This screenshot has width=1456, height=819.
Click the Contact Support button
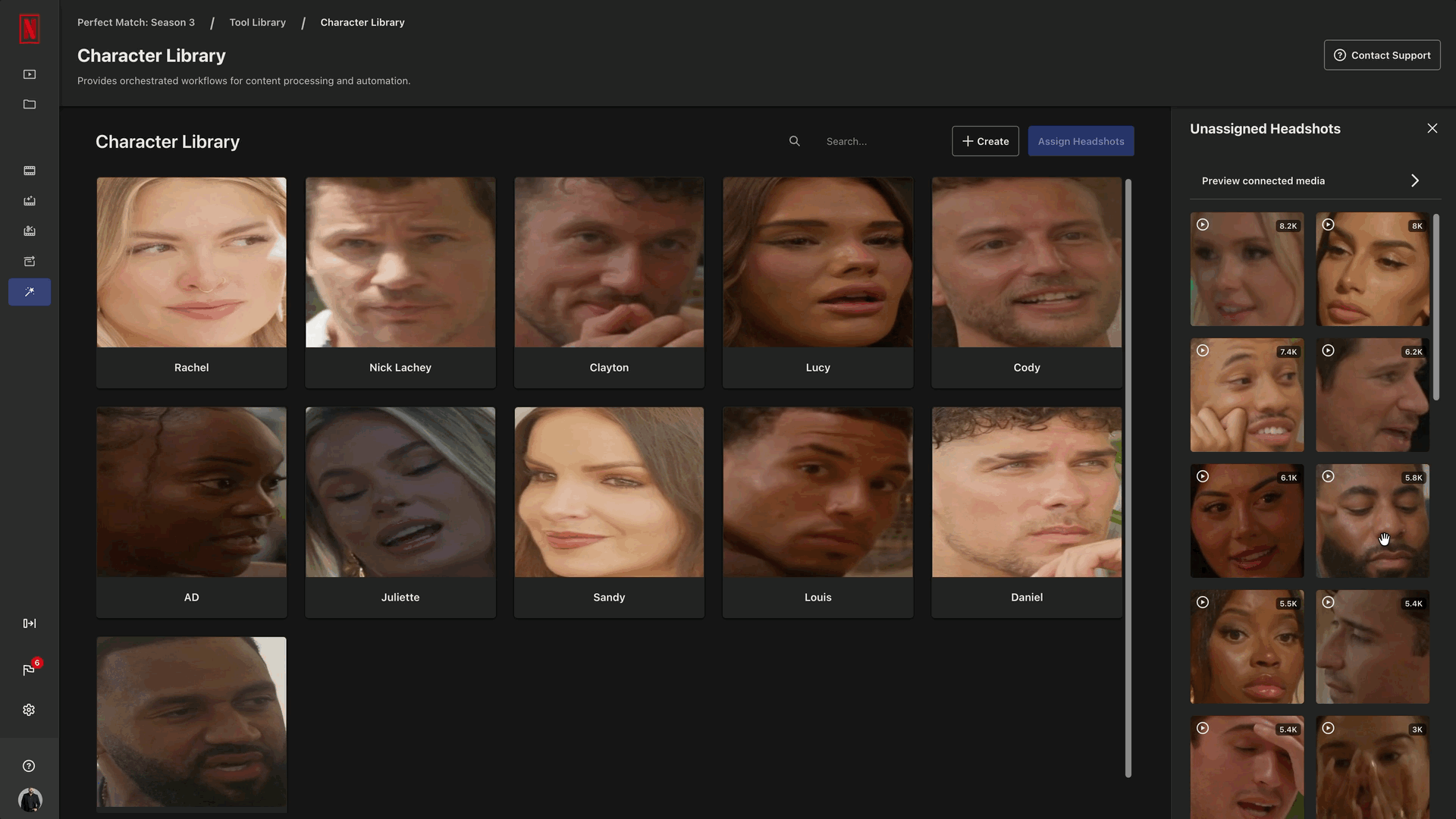tap(1382, 55)
